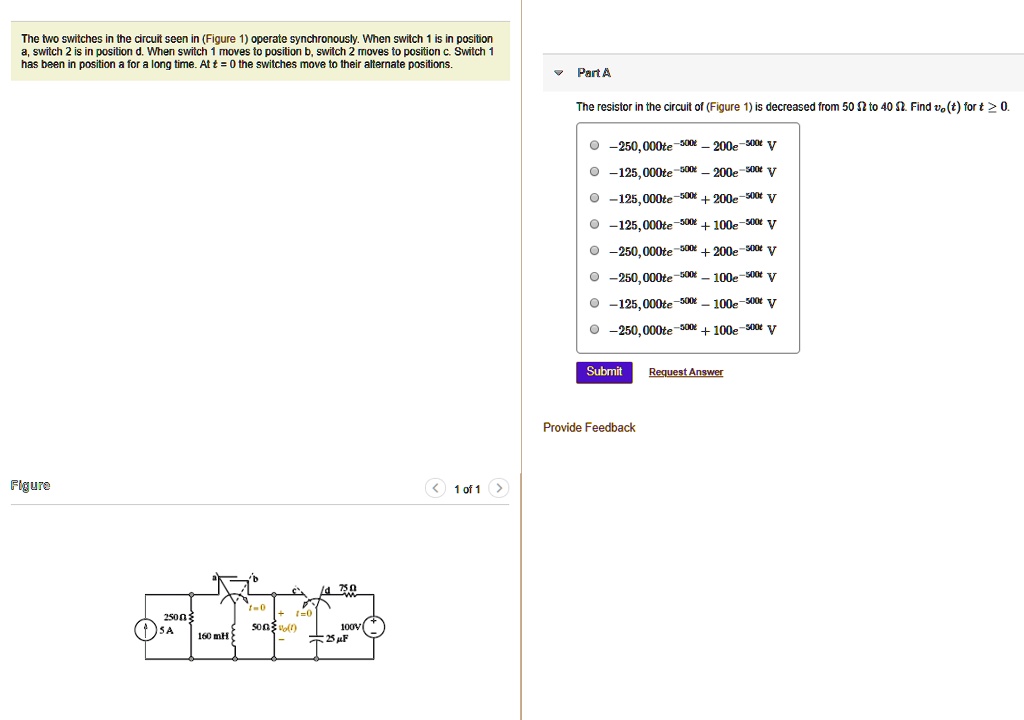Submit the selected answer

(604, 371)
